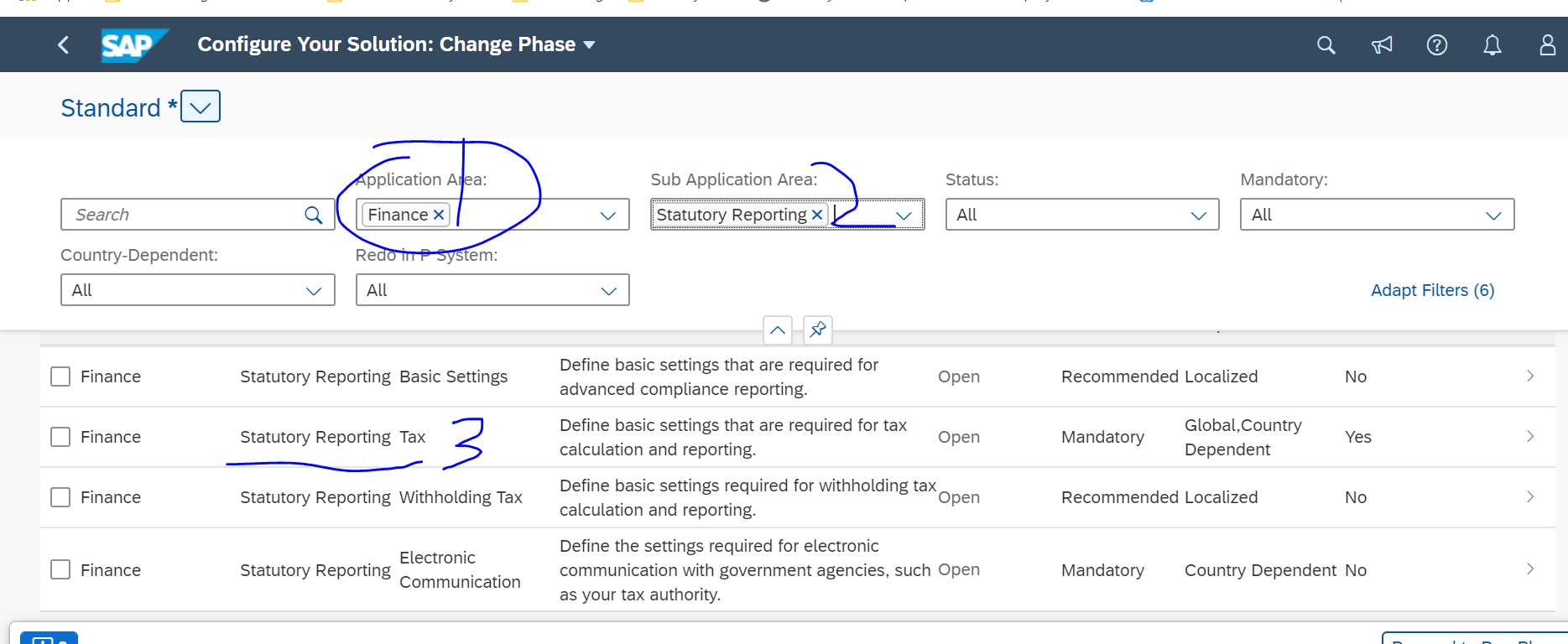Click Basic Settings row description text
The width and height of the screenshot is (1568, 644).
tap(719, 377)
